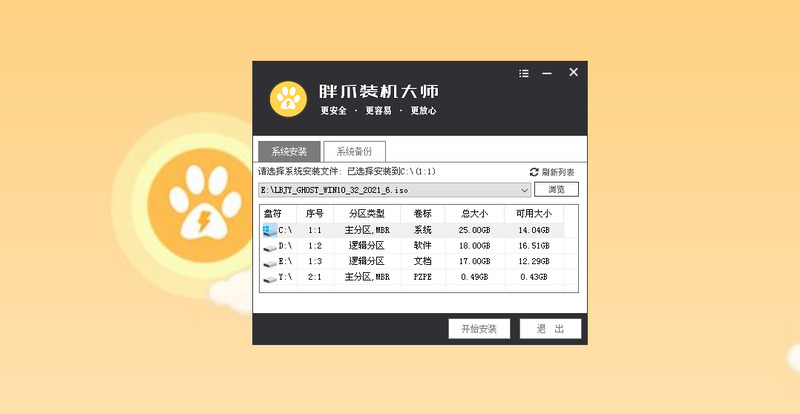This screenshot has width=800, height=414.
Task: Click the 文档 volume label cell
Action: click(x=423, y=261)
